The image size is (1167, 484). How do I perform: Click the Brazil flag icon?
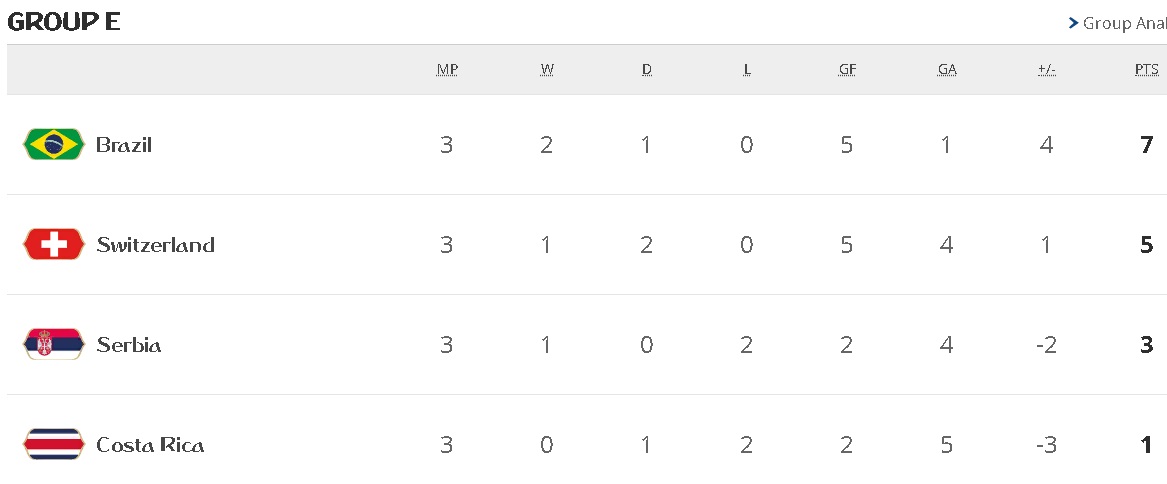(54, 145)
